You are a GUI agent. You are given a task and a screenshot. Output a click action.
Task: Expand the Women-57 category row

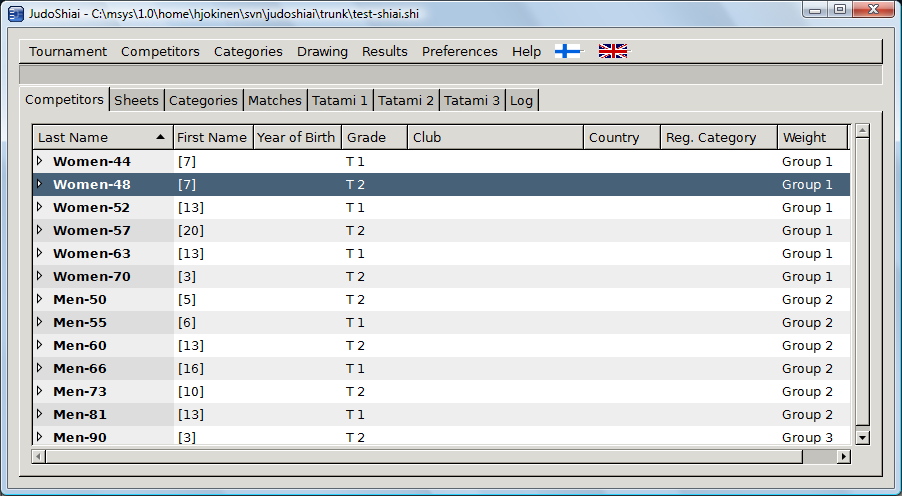[x=40, y=230]
